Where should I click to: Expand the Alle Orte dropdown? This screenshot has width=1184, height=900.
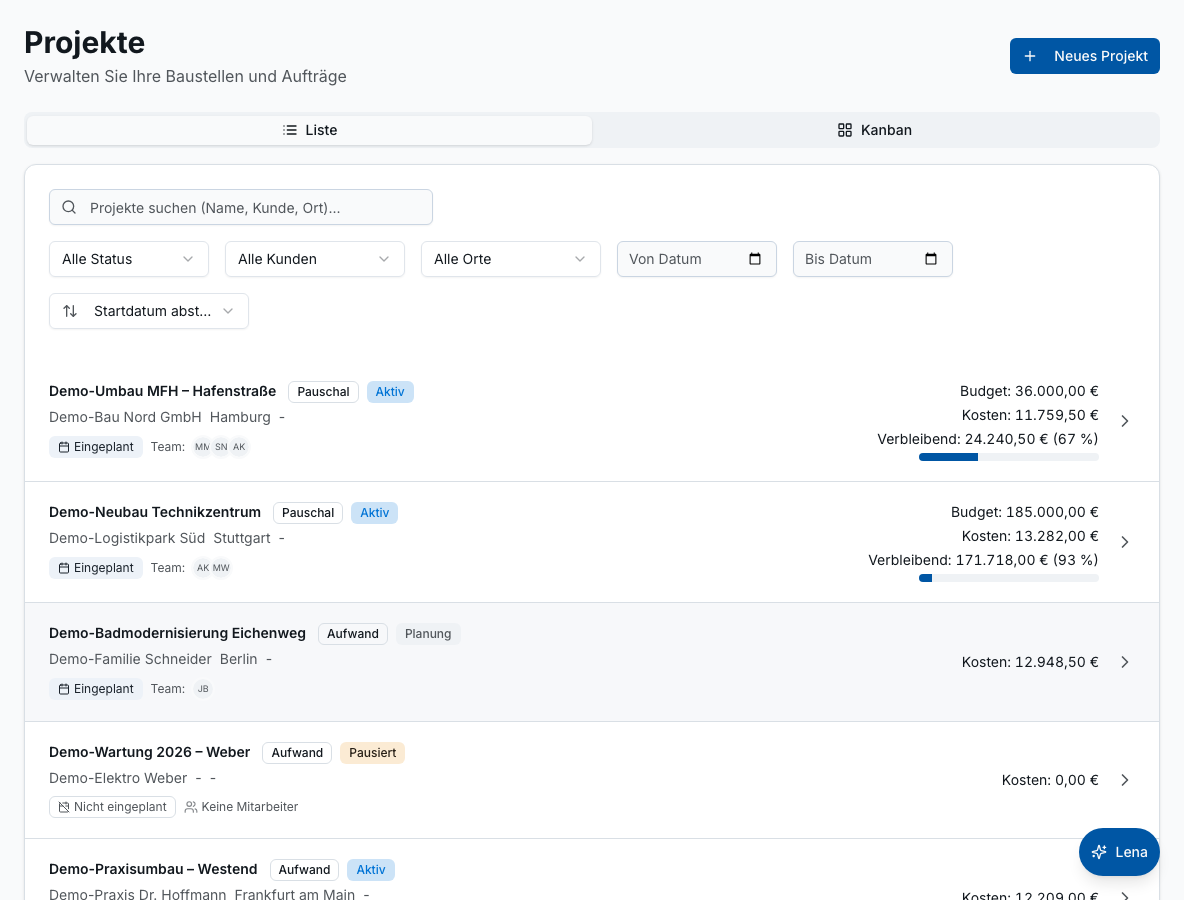click(510, 259)
